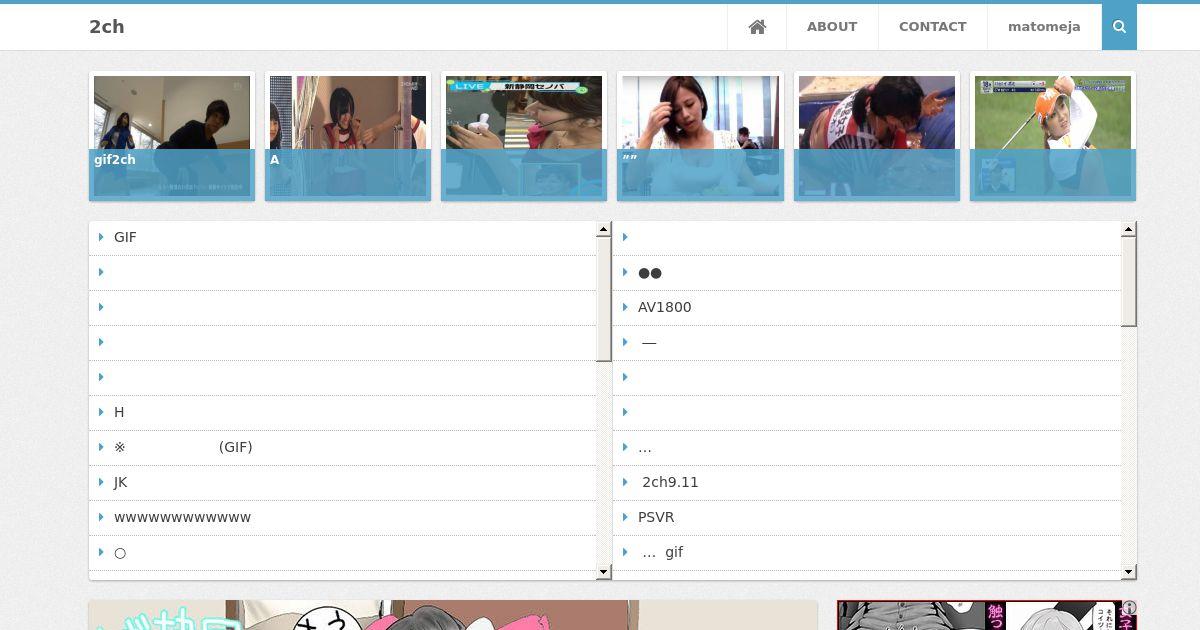Click left list scroll up arrow
Viewport: 1200px width, 630px height.
point(603,229)
